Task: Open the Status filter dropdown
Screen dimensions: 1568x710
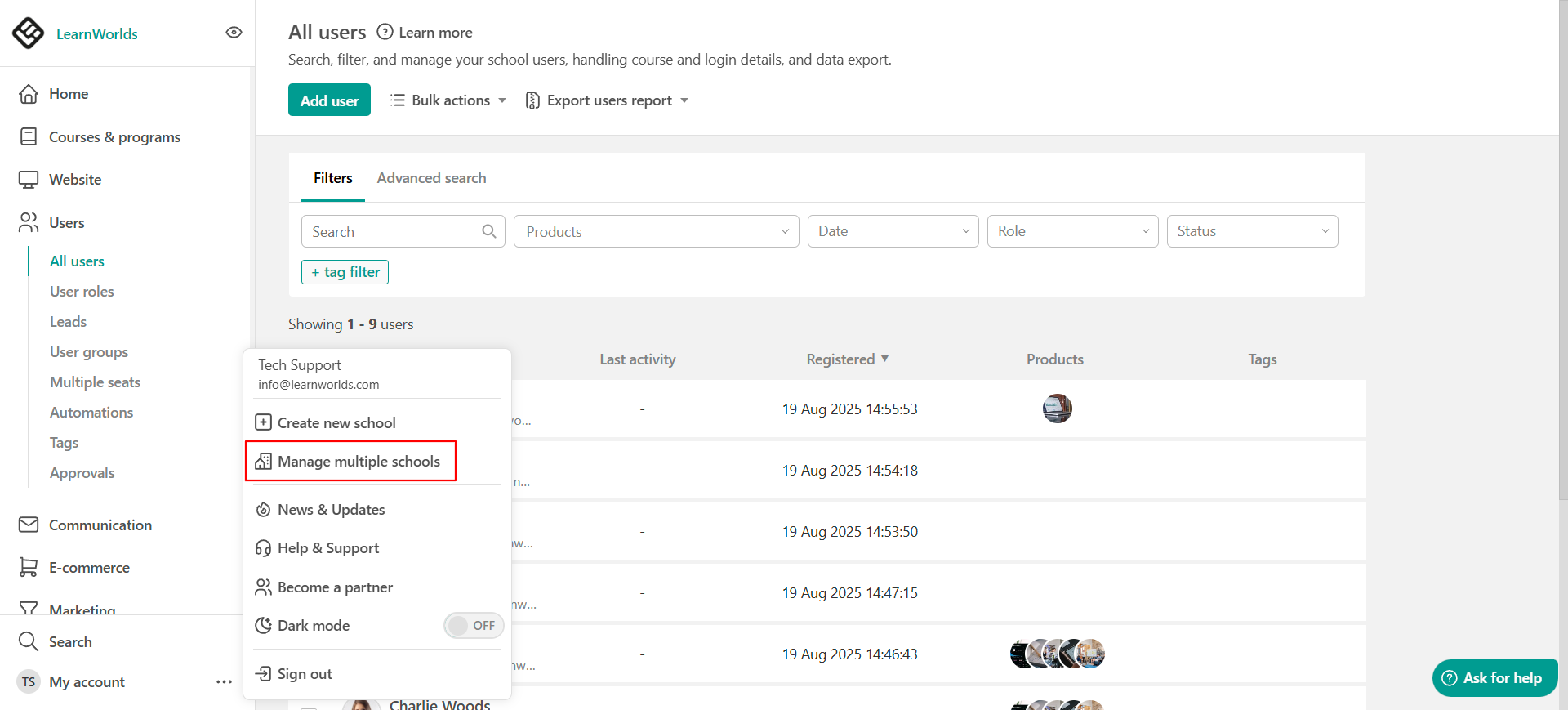Action: 1252,231
